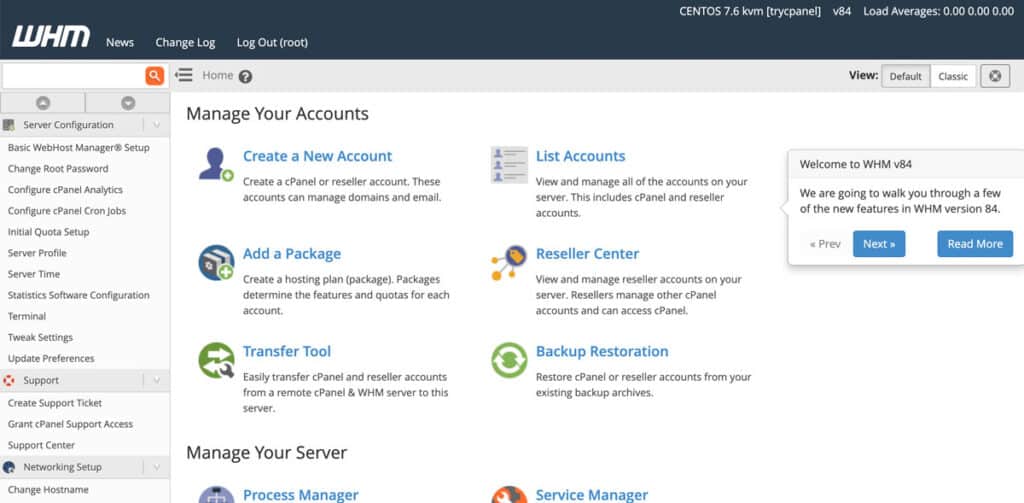
Task: Open Add a Package link
Action: click(x=292, y=253)
